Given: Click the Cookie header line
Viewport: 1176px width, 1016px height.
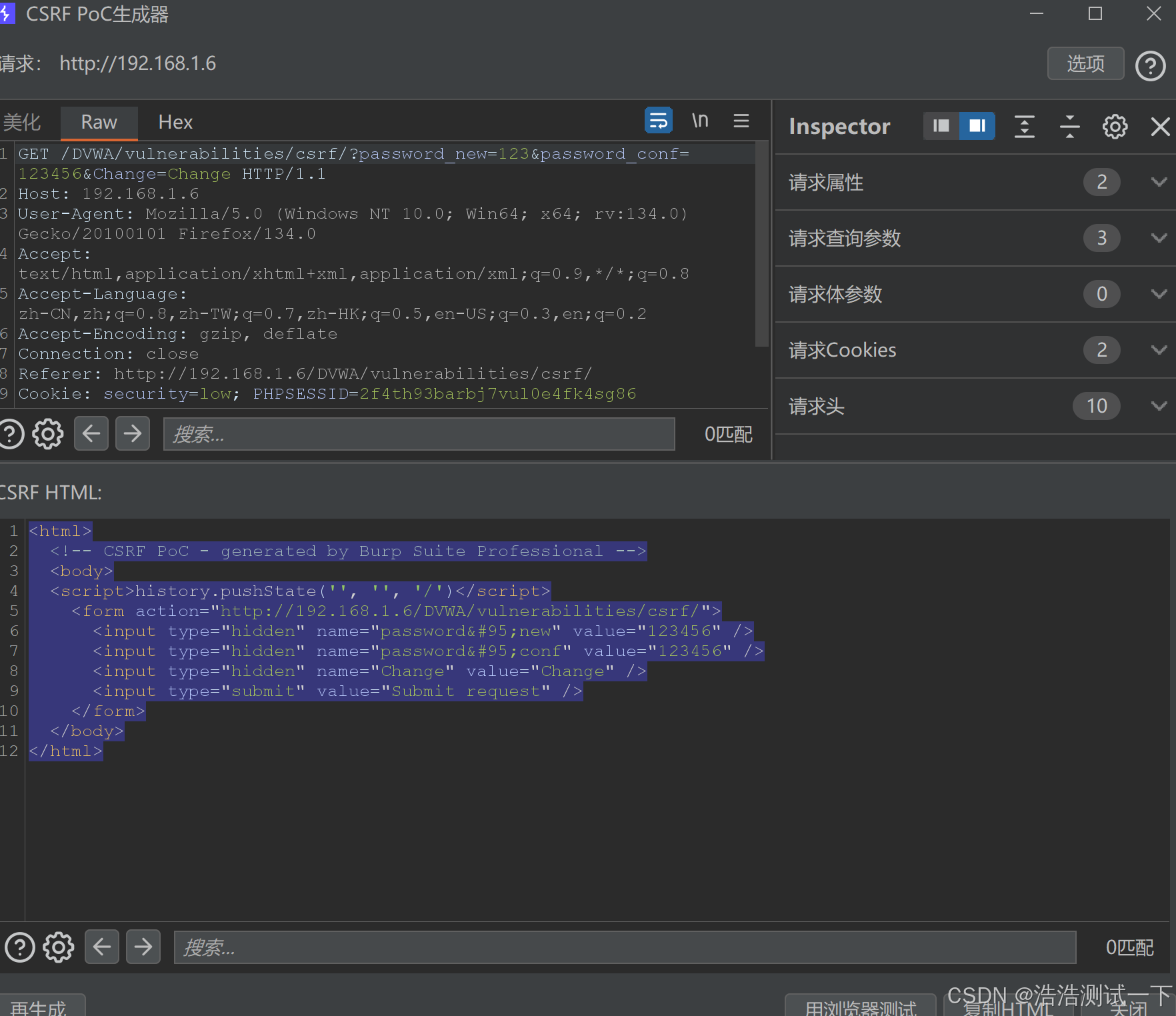Looking at the screenshot, I should point(327,394).
